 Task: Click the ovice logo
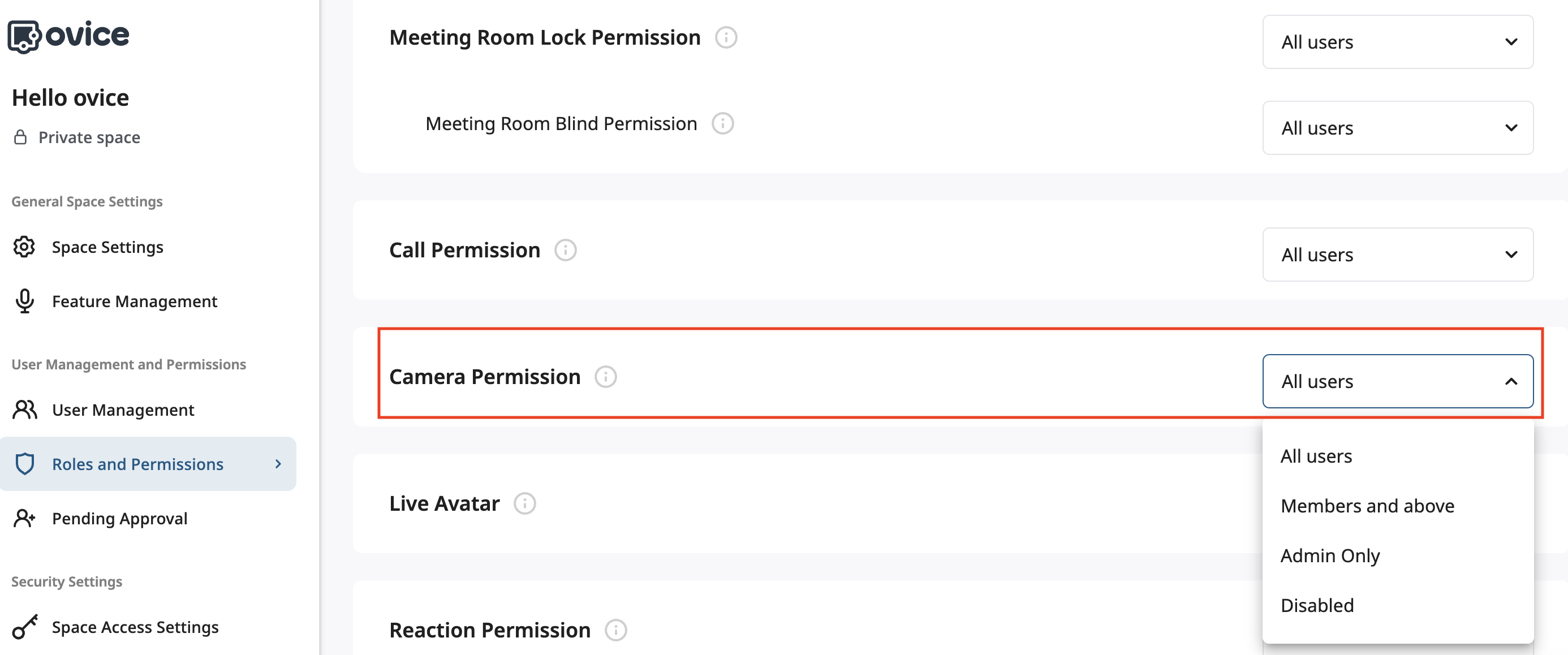pos(69,35)
